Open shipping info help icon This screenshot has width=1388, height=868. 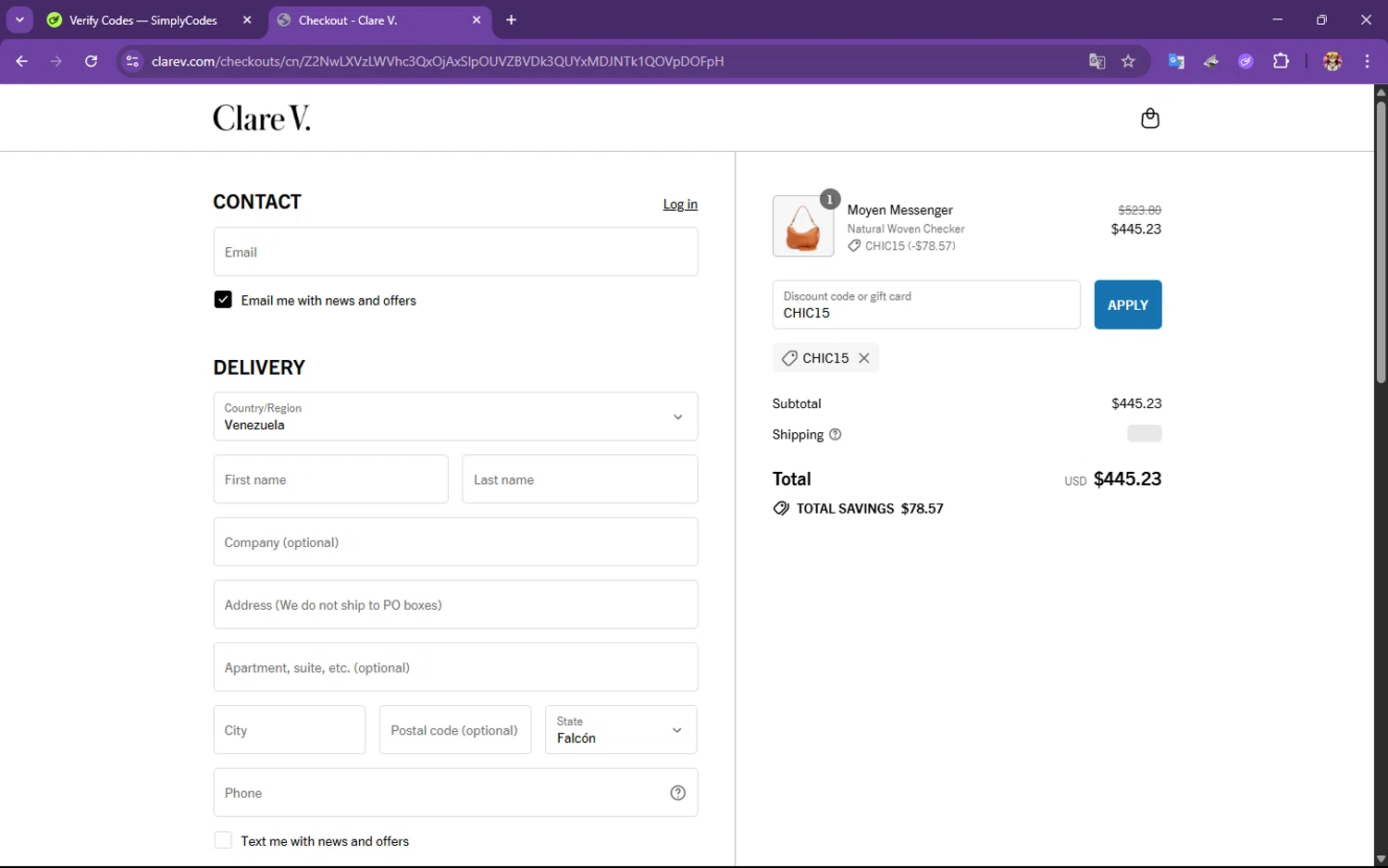coord(836,435)
